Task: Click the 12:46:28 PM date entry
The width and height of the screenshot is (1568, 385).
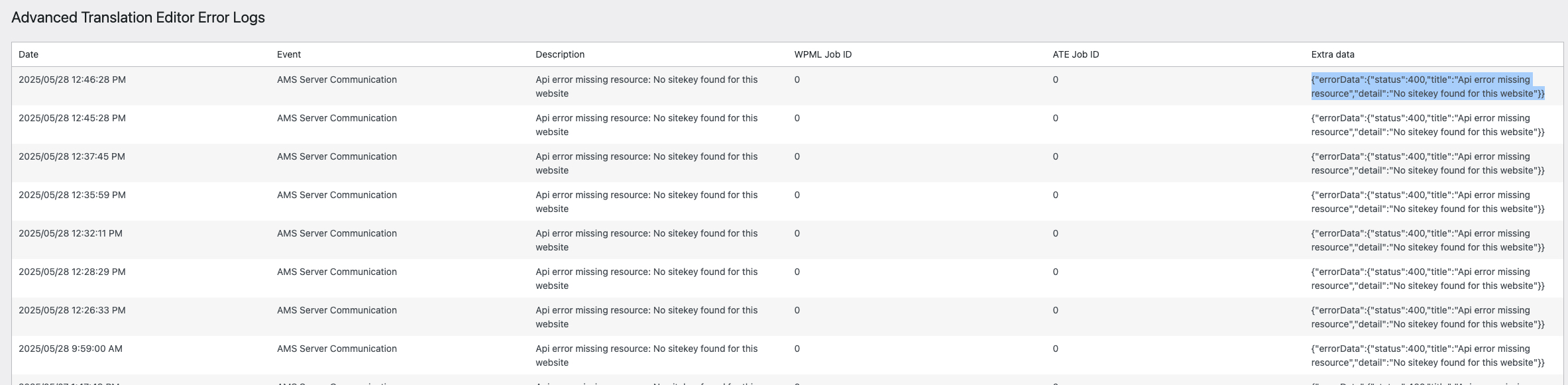Action: pyautogui.click(x=72, y=80)
